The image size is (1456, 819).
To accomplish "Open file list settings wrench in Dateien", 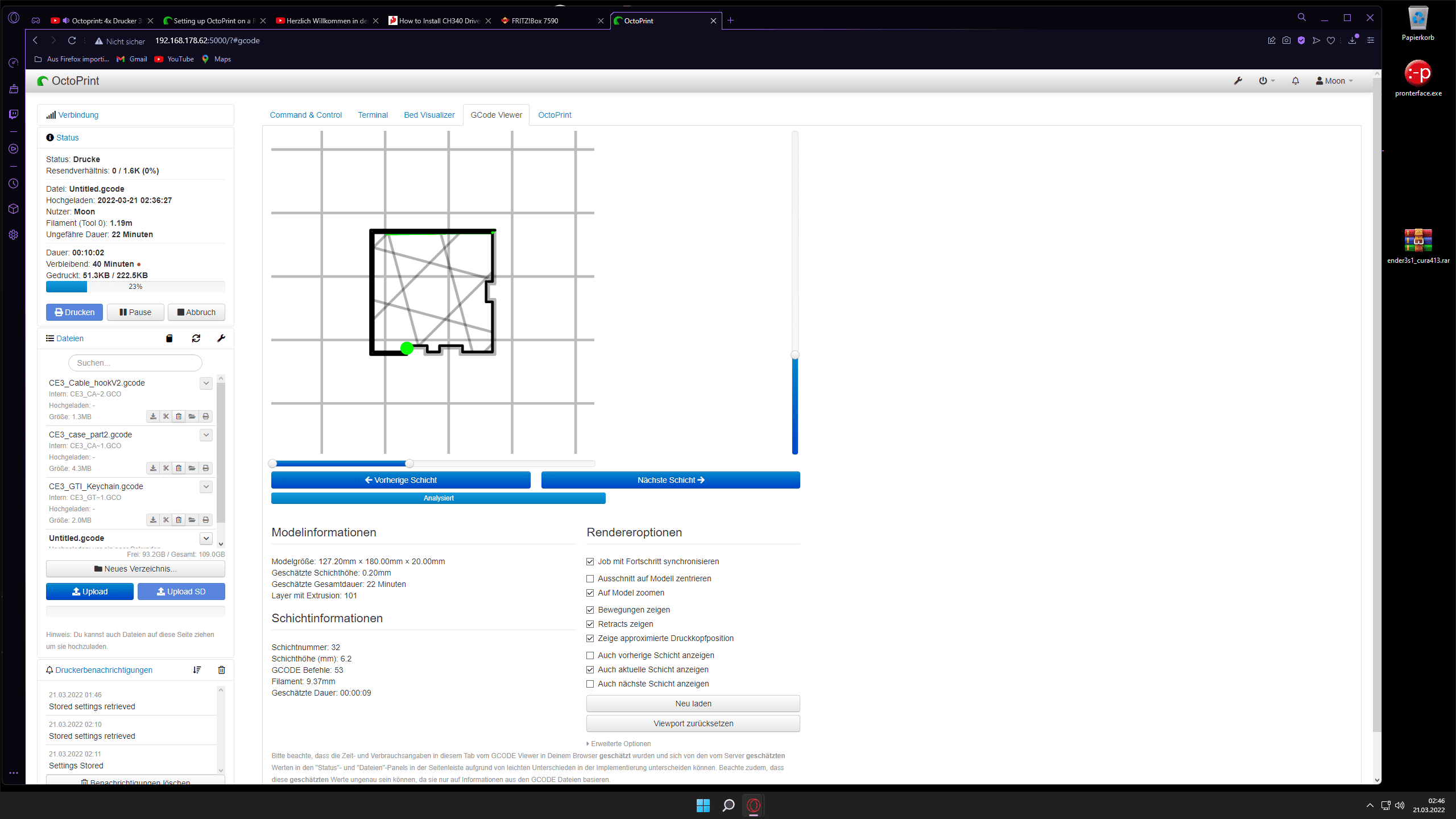I will click(x=221, y=338).
